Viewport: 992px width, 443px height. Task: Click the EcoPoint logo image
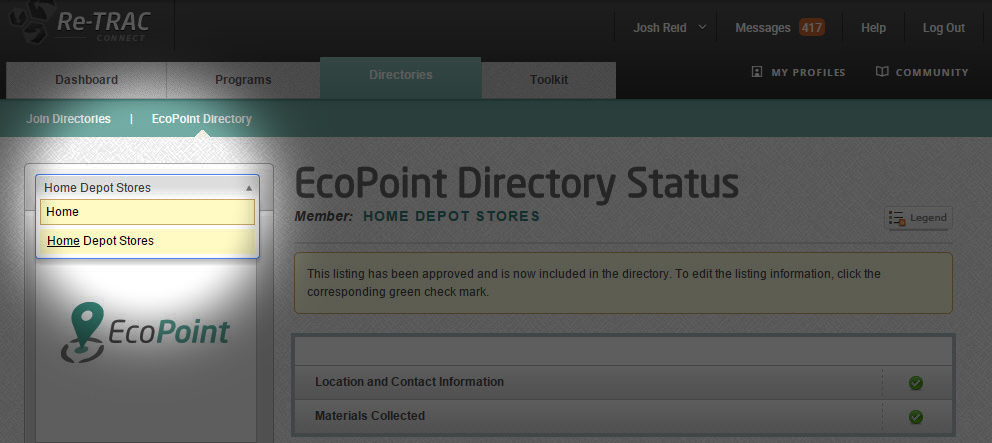click(x=146, y=333)
